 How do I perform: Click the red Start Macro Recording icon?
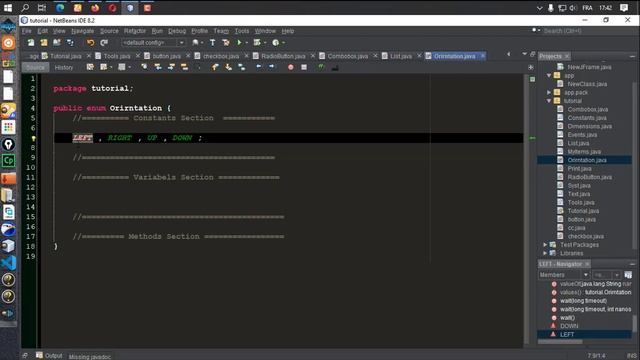pyautogui.click(x=291, y=67)
